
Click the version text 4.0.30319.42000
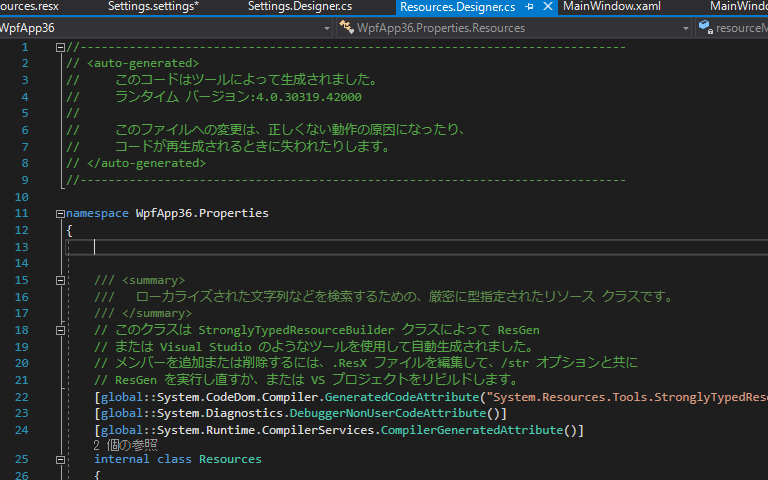click(309, 97)
